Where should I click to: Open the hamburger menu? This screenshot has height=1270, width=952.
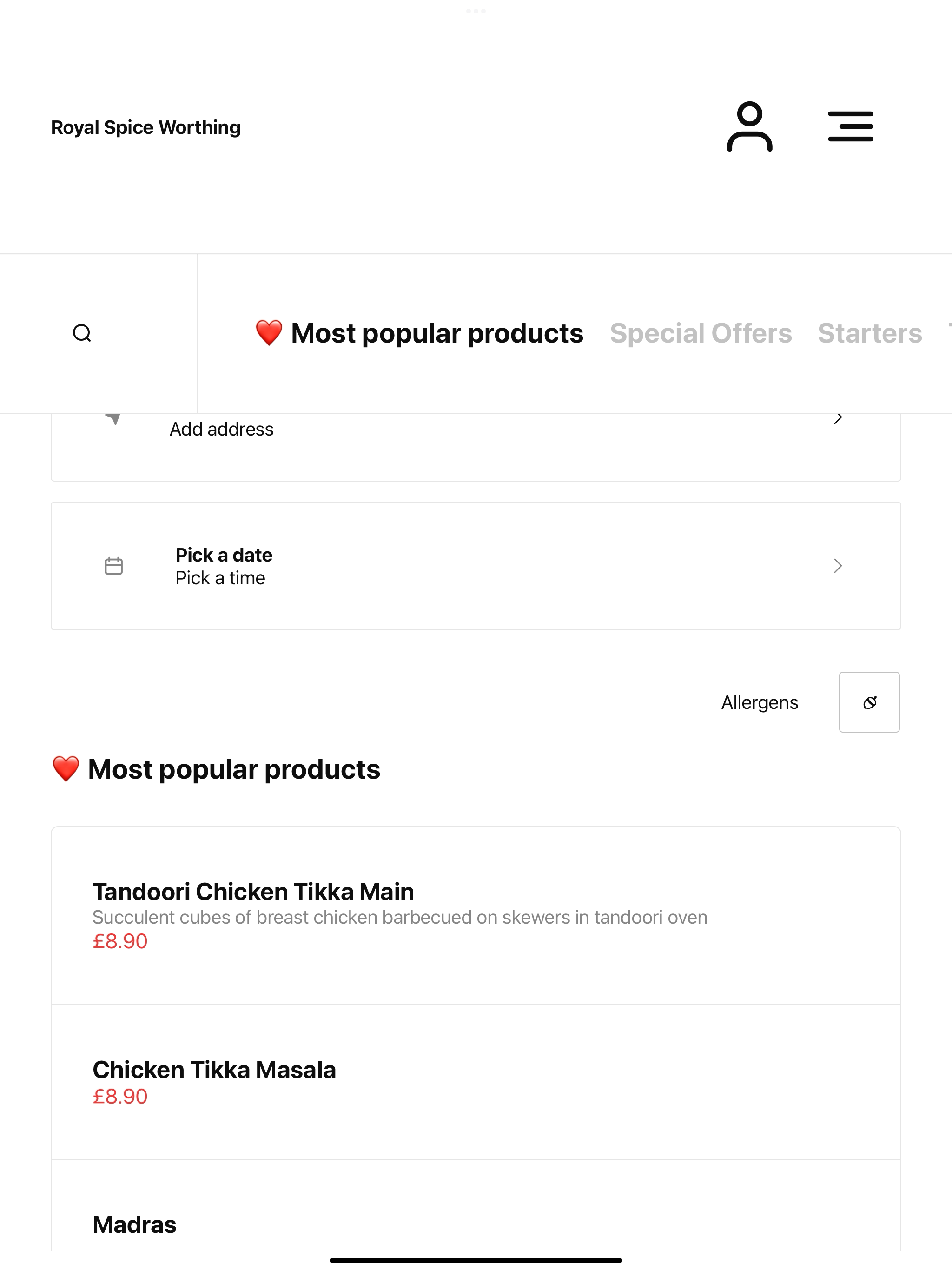(x=850, y=126)
